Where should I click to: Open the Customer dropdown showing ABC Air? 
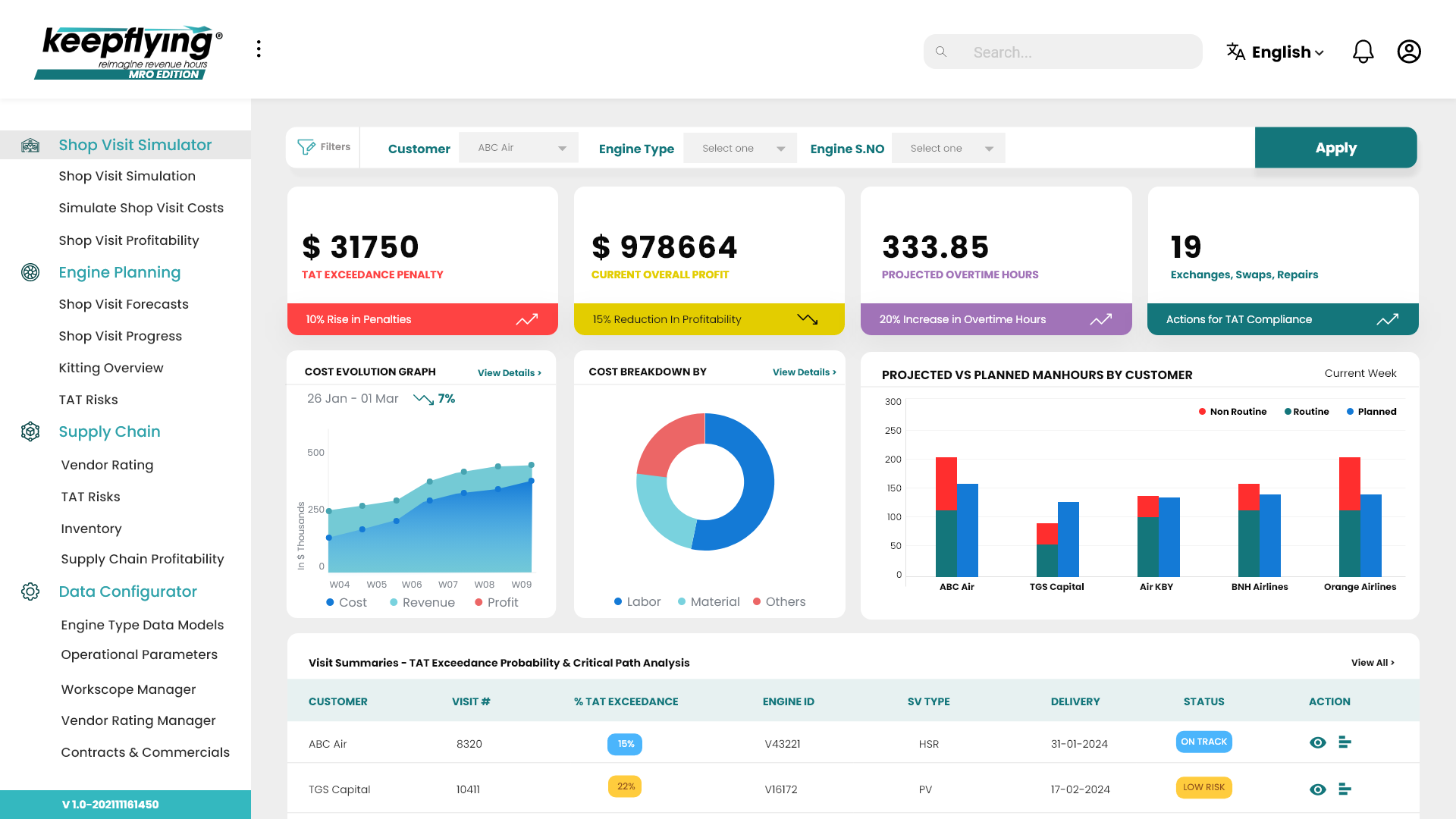coord(519,148)
